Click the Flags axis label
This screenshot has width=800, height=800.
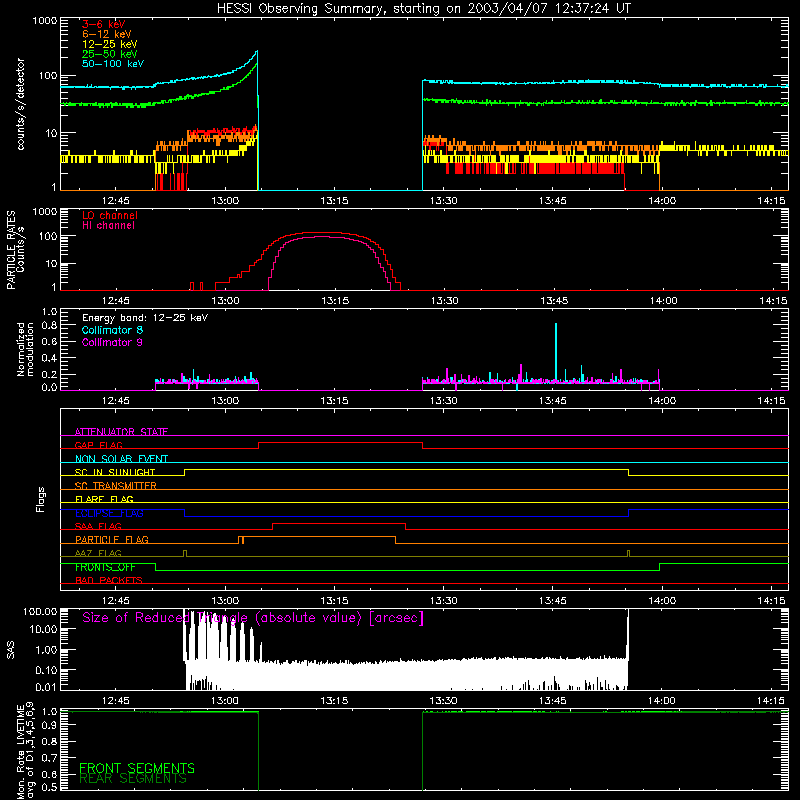click(41, 499)
